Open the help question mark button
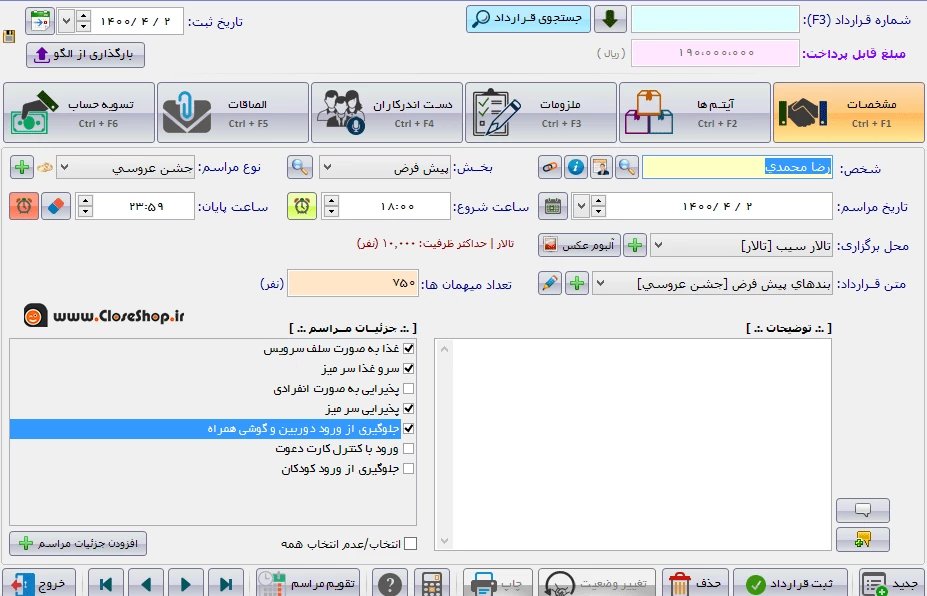 pyautogui.click(x=390, y=584)
